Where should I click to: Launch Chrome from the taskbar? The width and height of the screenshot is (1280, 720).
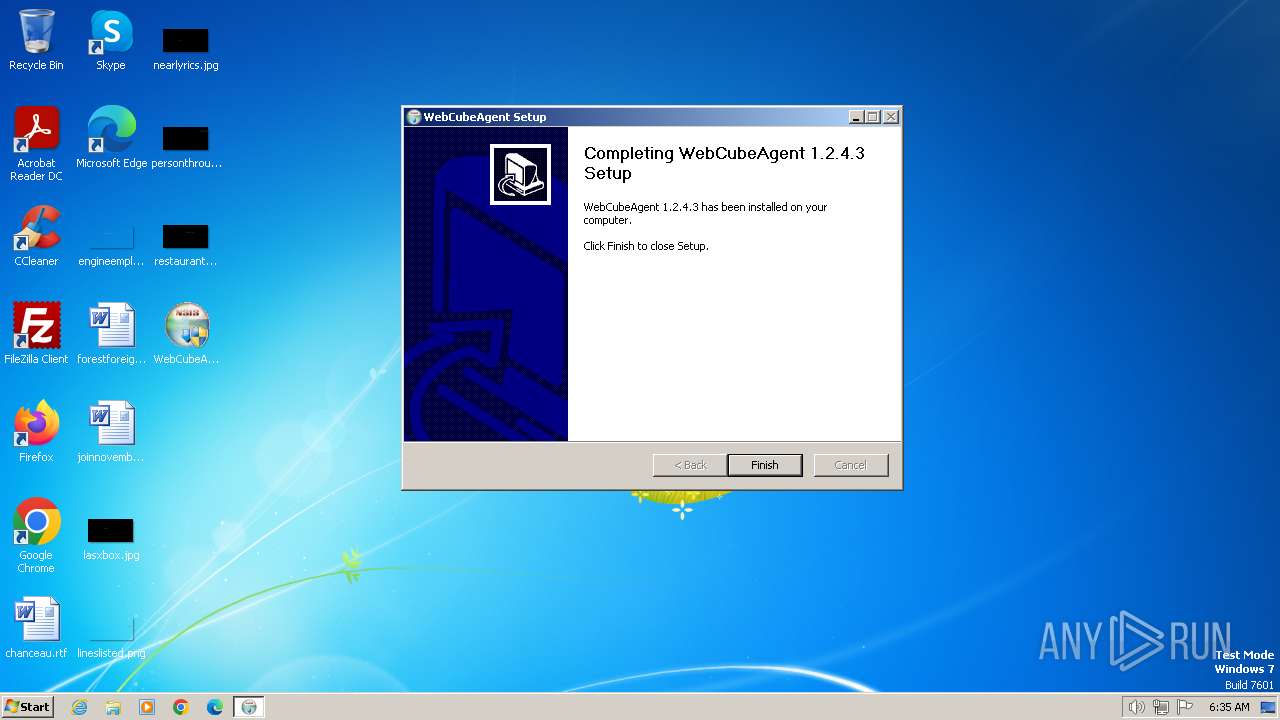pos(181,707)
